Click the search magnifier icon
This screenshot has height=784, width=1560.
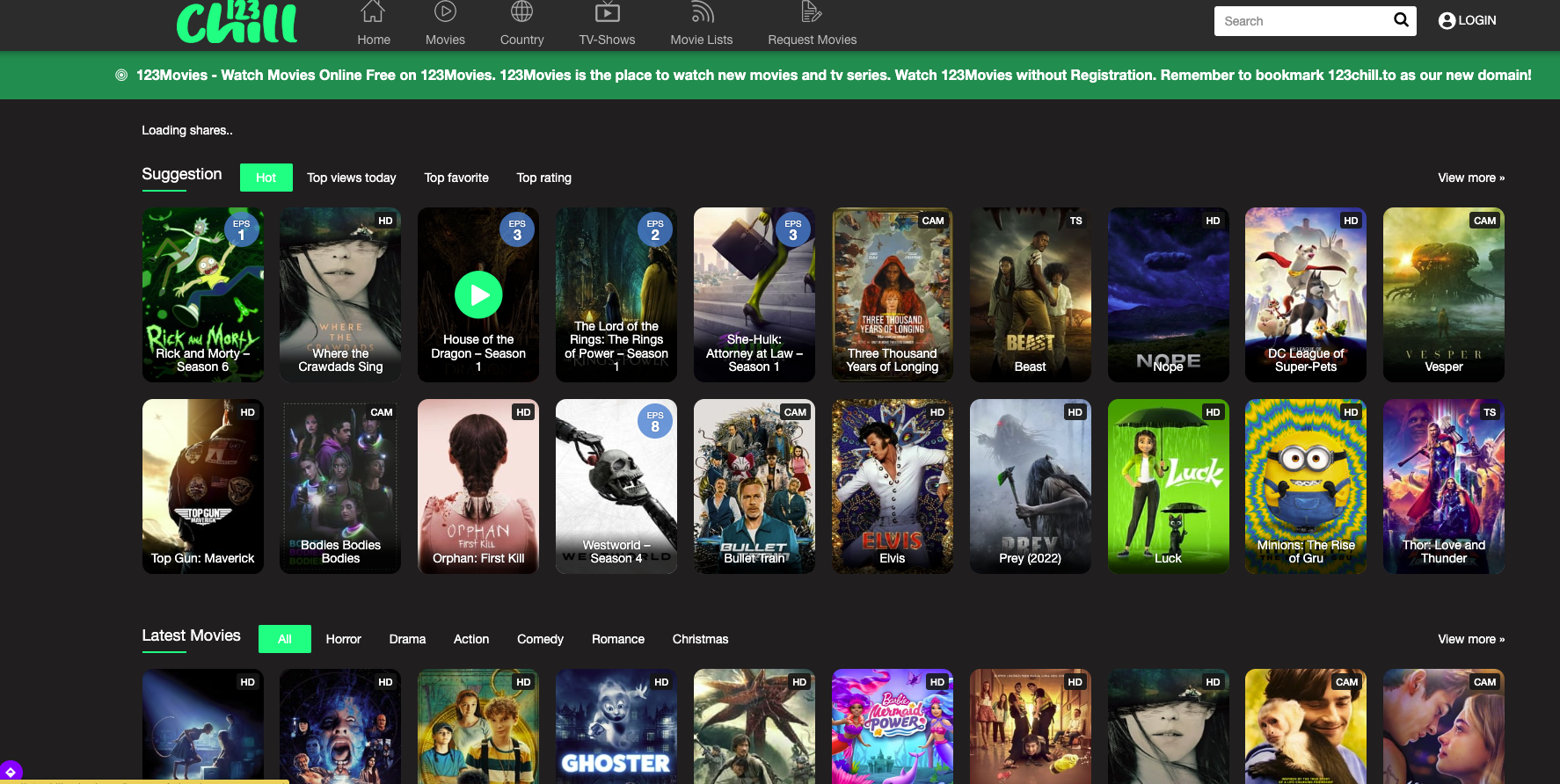1401,19
